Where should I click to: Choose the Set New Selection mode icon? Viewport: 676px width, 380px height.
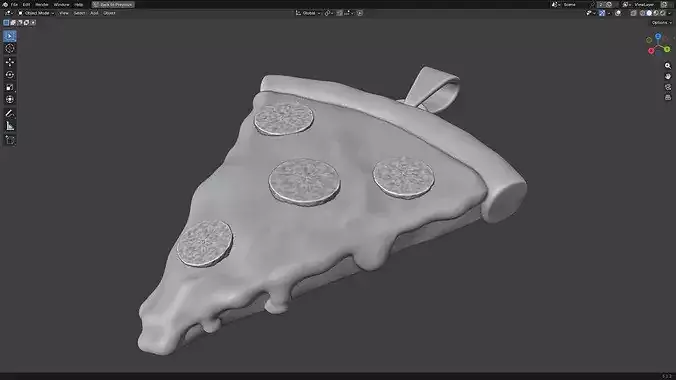6,22
